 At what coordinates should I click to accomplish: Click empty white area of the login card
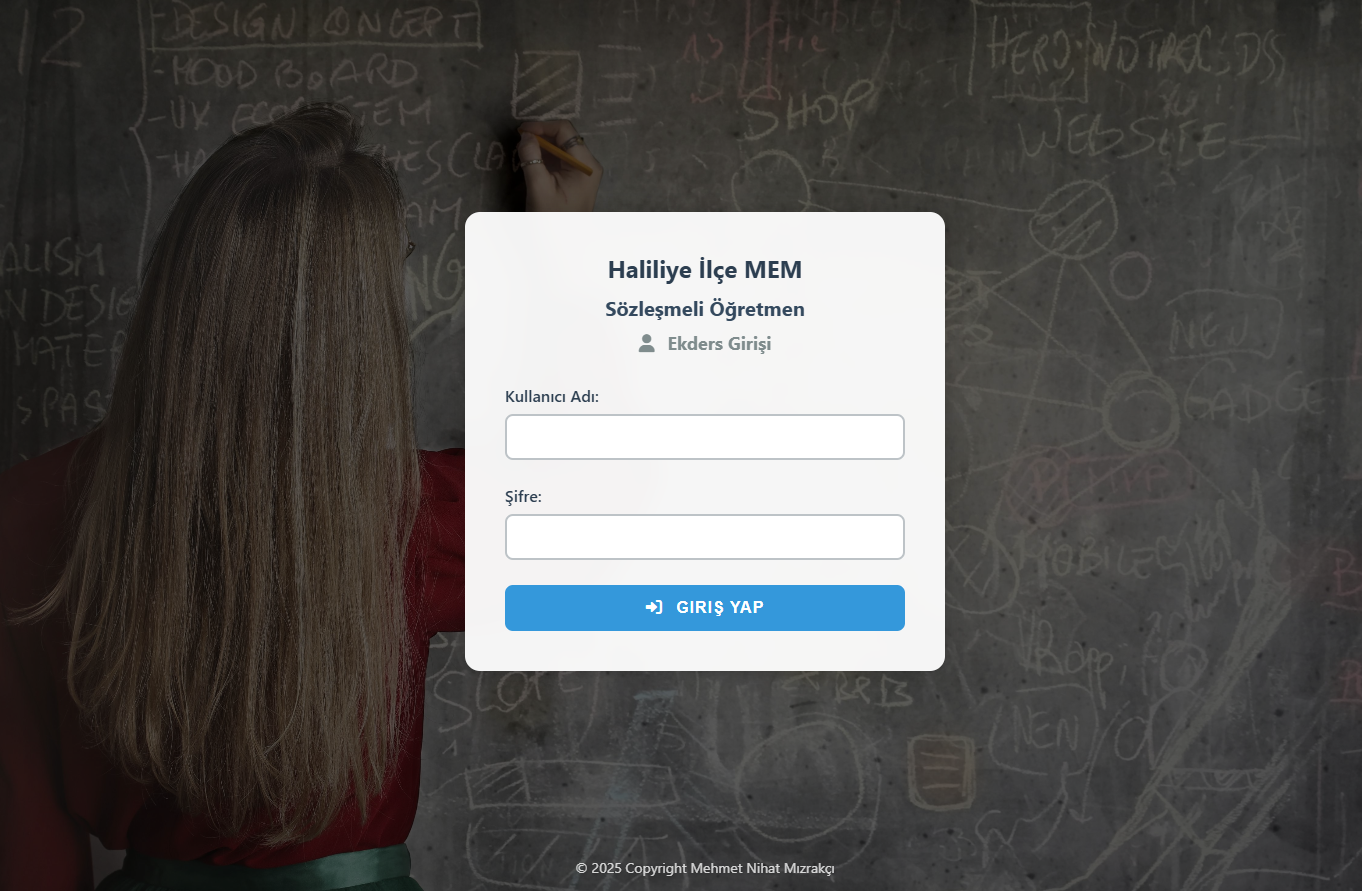[705, 650]
